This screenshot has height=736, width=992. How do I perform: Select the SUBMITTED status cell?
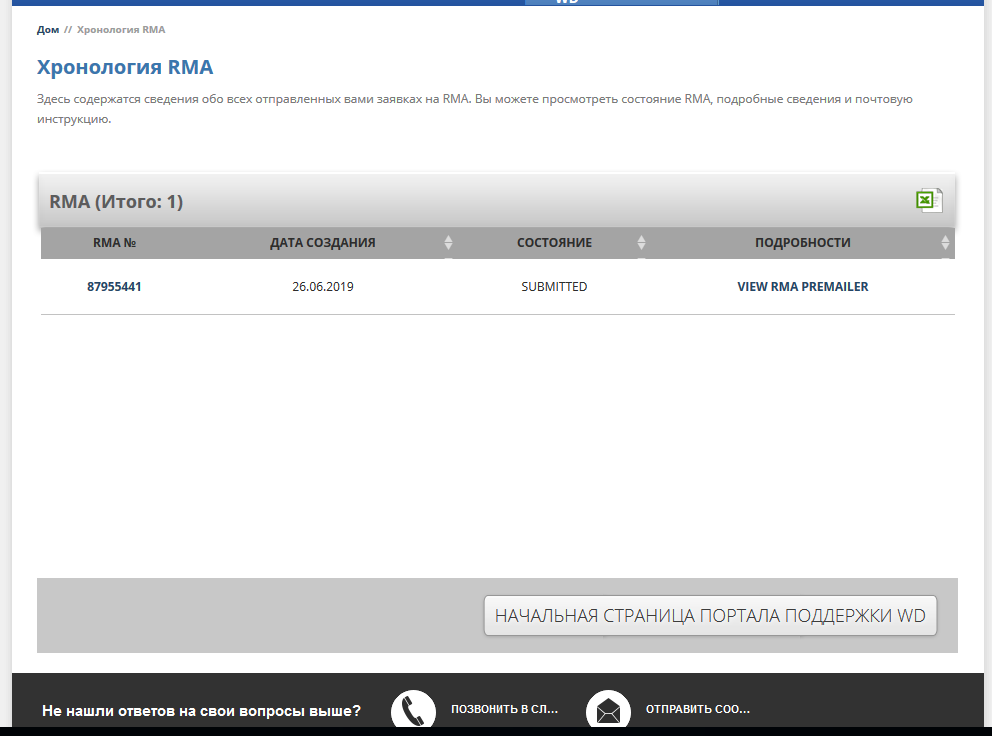[554, 287]
